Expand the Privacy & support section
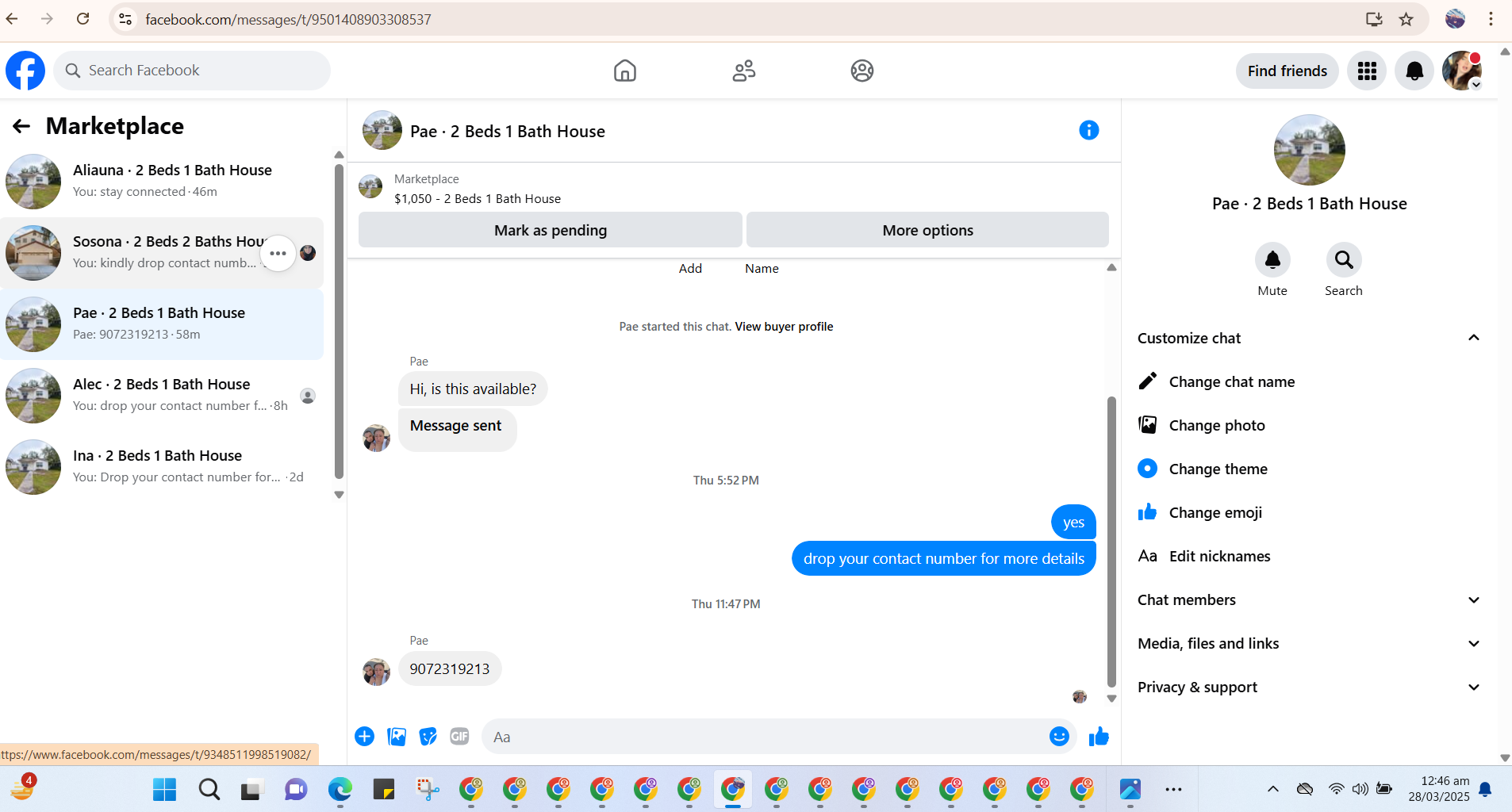The image size is (1512, 812). pyautogui.click(x=1474, y=688)
